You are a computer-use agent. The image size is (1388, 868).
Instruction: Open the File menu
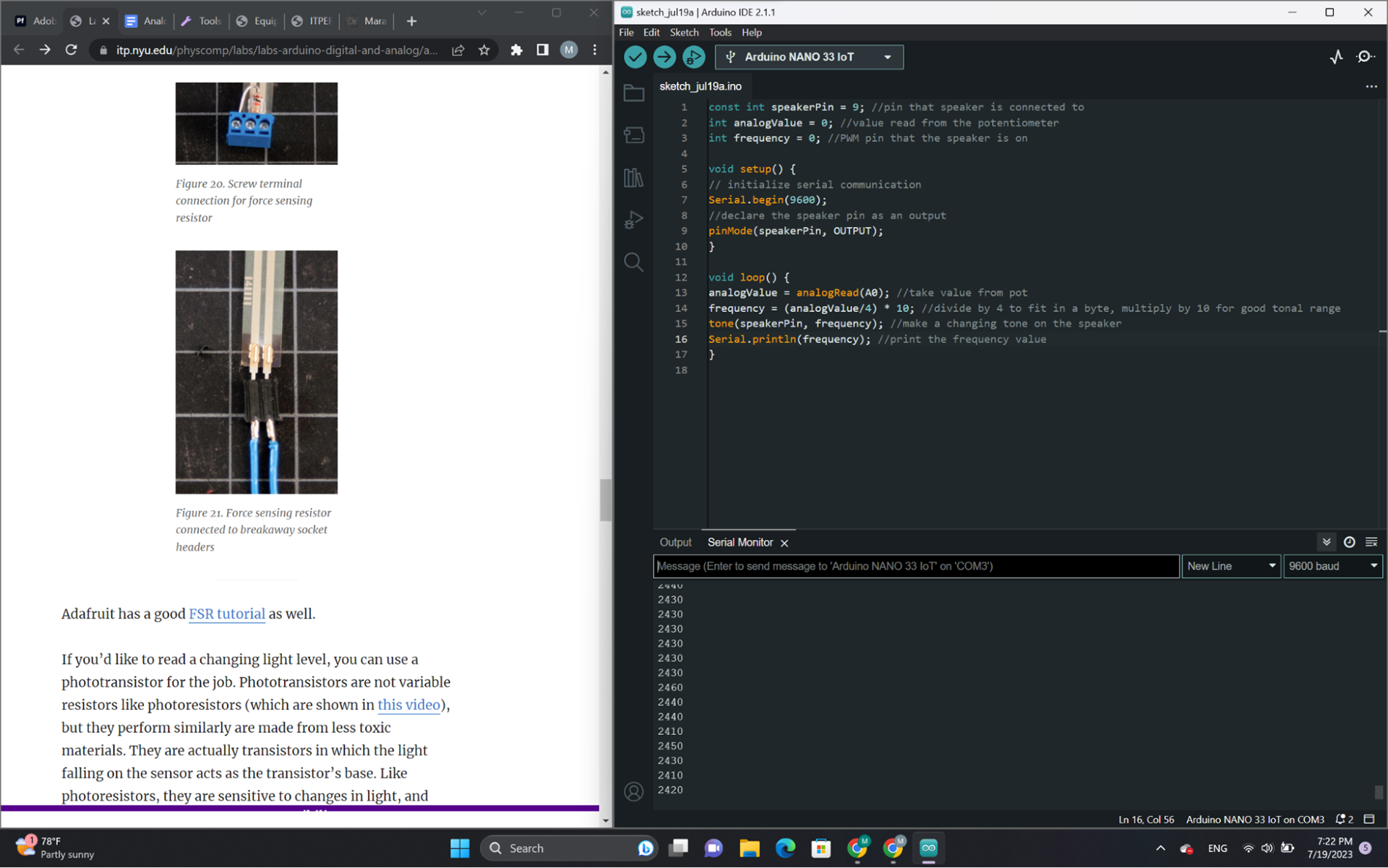(x=626, y=33)
